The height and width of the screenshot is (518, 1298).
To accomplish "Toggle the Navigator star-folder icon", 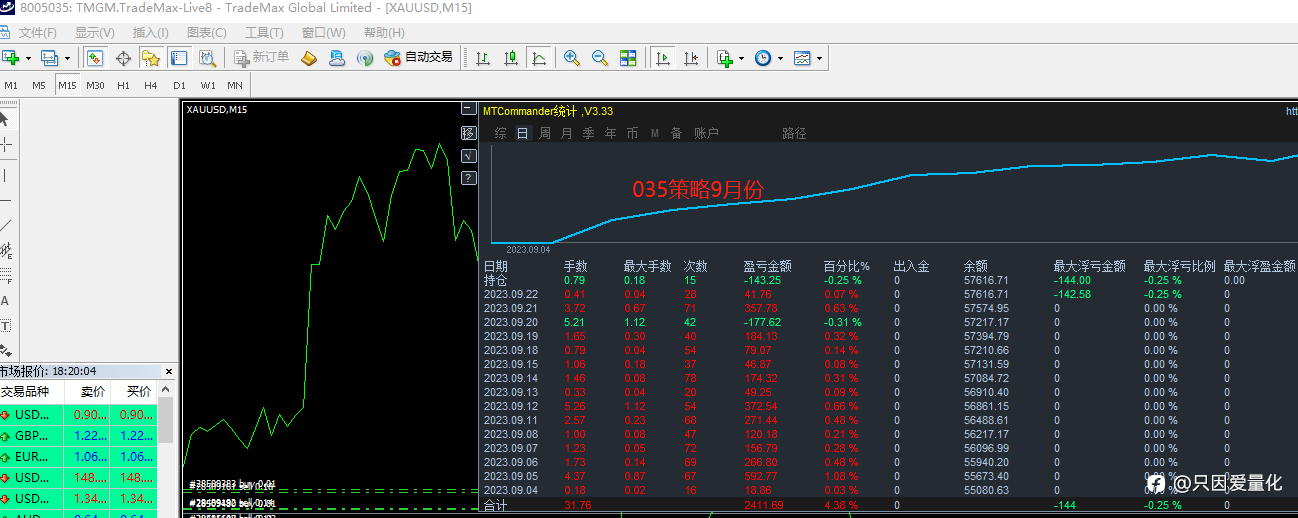I will tap(151, 58).
